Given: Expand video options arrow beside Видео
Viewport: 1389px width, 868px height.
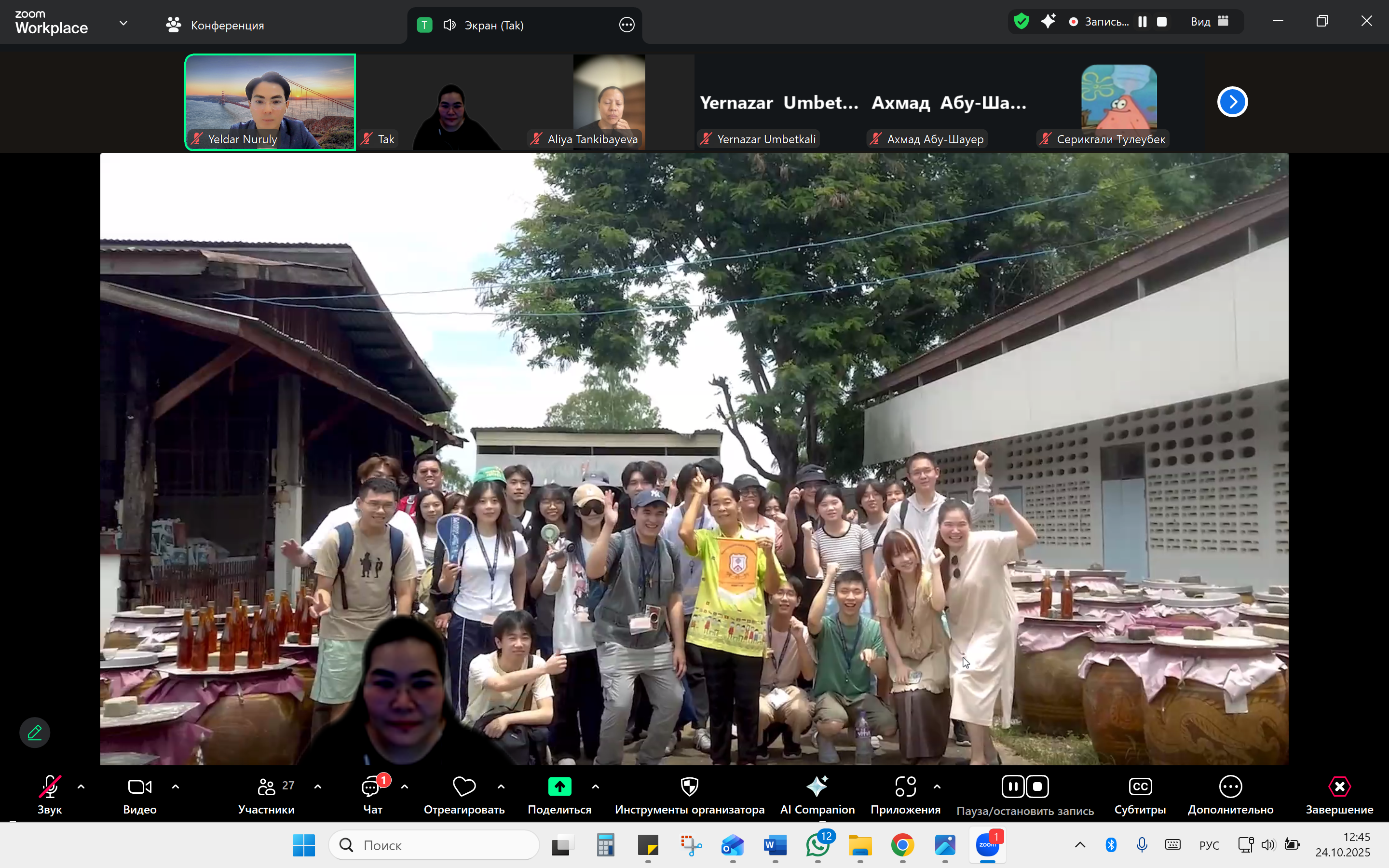Looking at the screenshot, I should click(x=176, y=787).
